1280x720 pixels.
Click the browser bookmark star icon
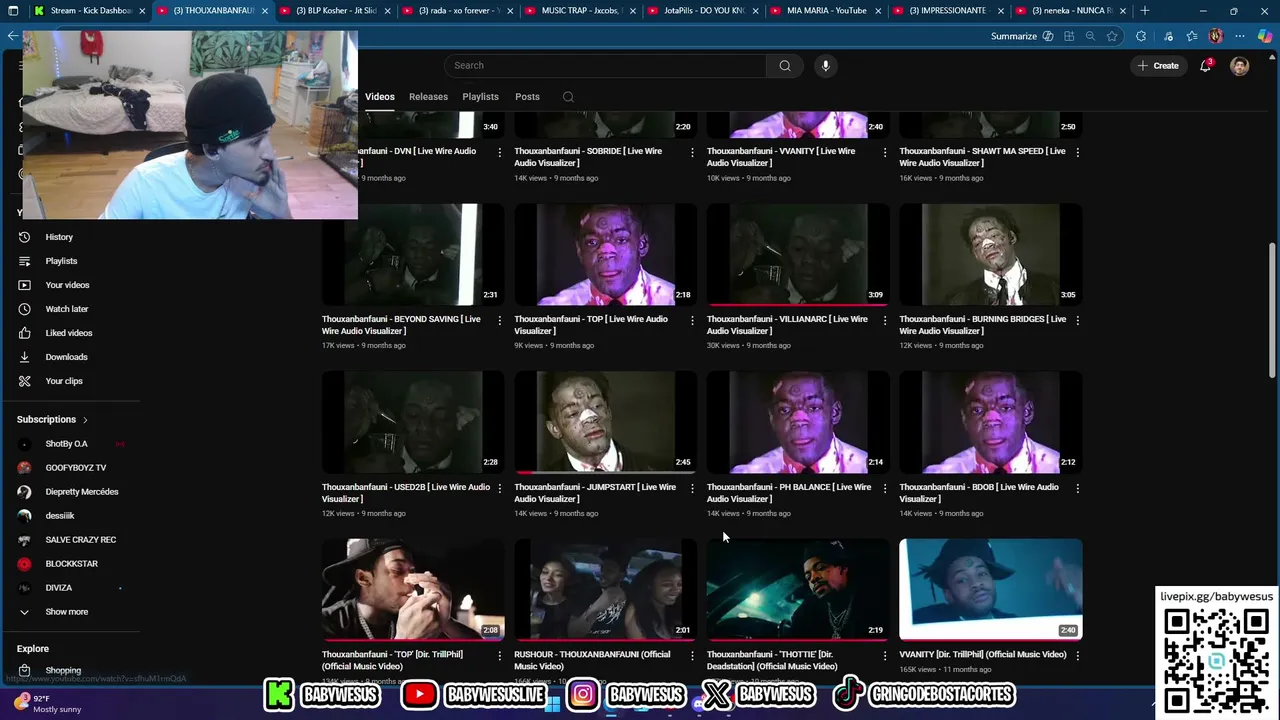coord(1111,36)
